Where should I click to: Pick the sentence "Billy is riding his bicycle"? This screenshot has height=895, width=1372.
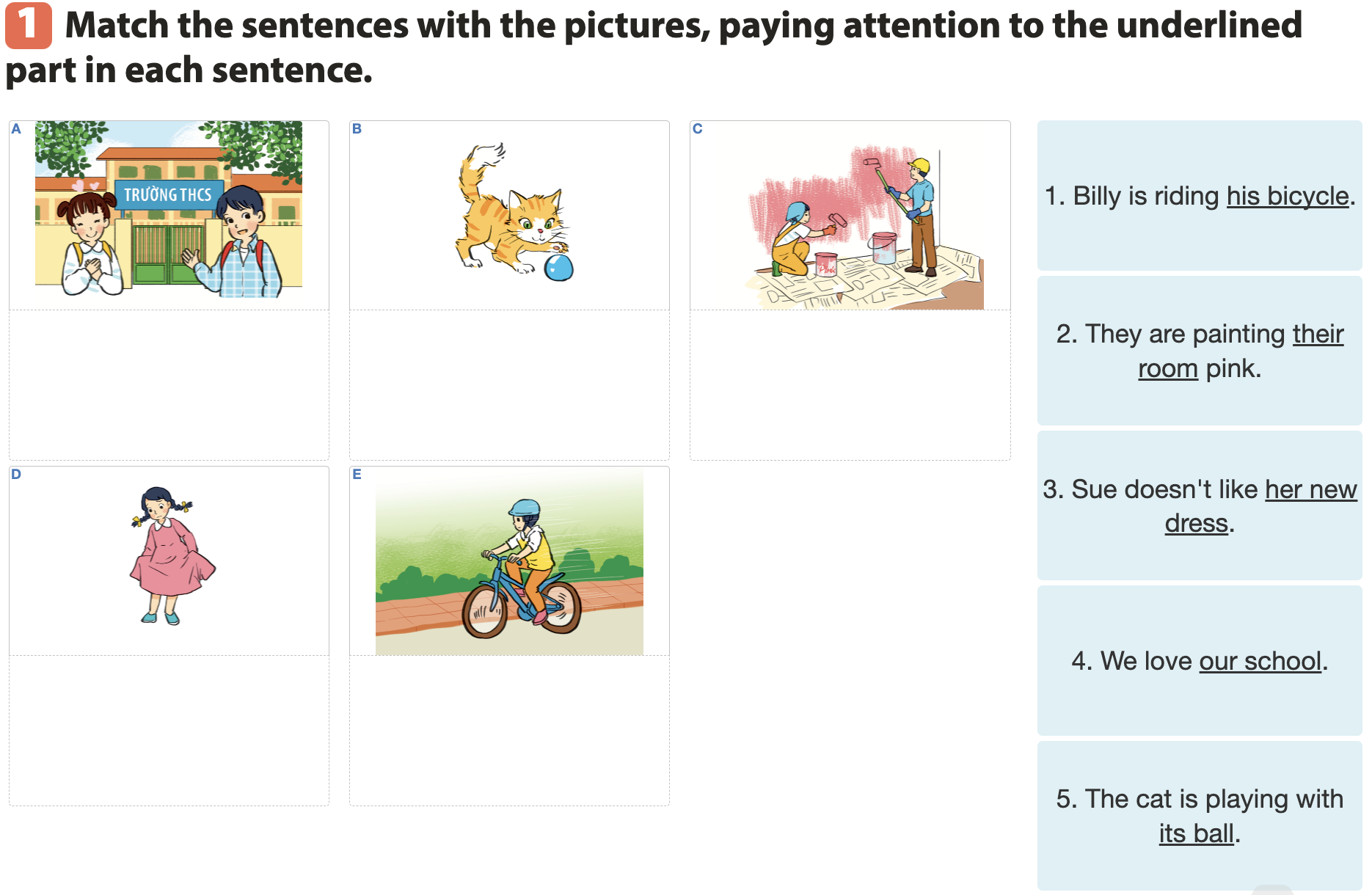1200,196
